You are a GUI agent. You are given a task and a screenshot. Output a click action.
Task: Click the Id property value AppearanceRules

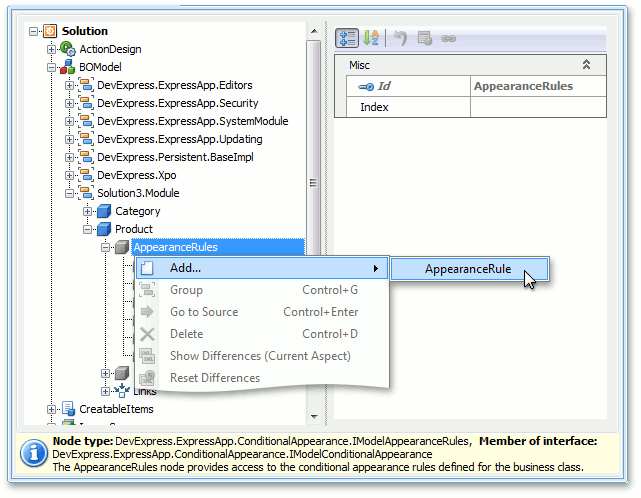[538, 86]
